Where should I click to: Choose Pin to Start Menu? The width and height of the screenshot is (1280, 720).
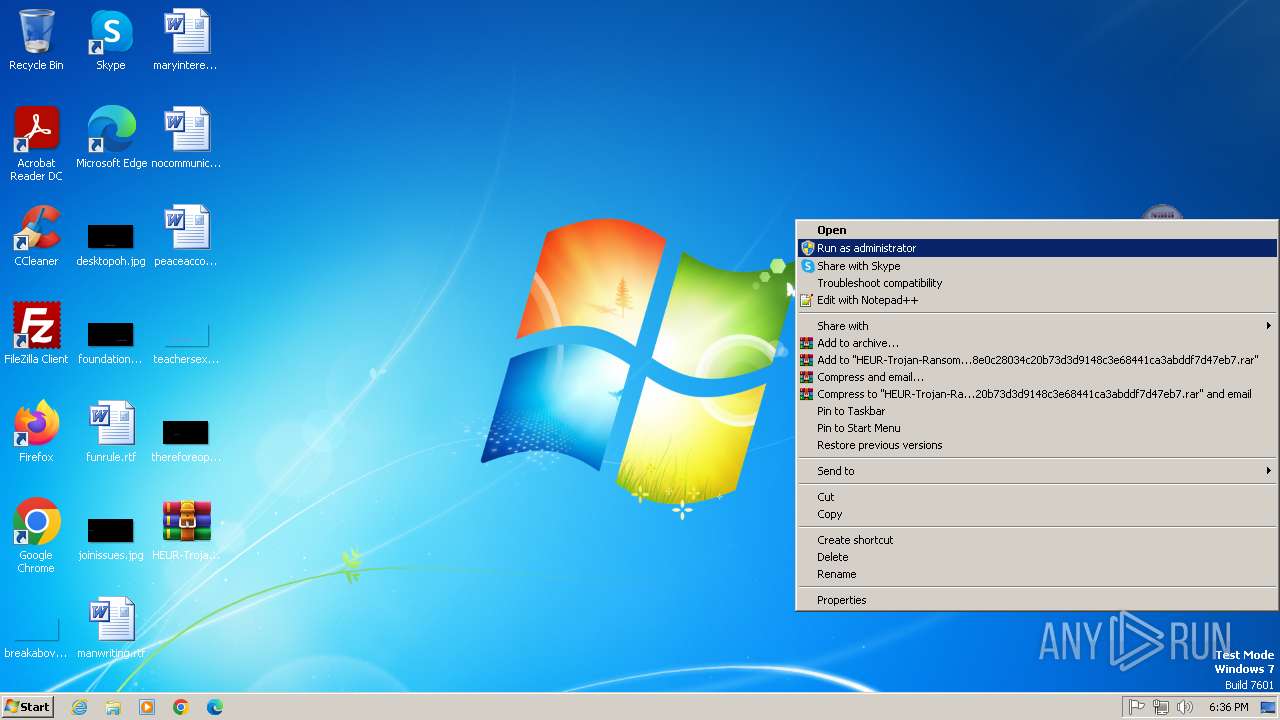click(1037, 428)
